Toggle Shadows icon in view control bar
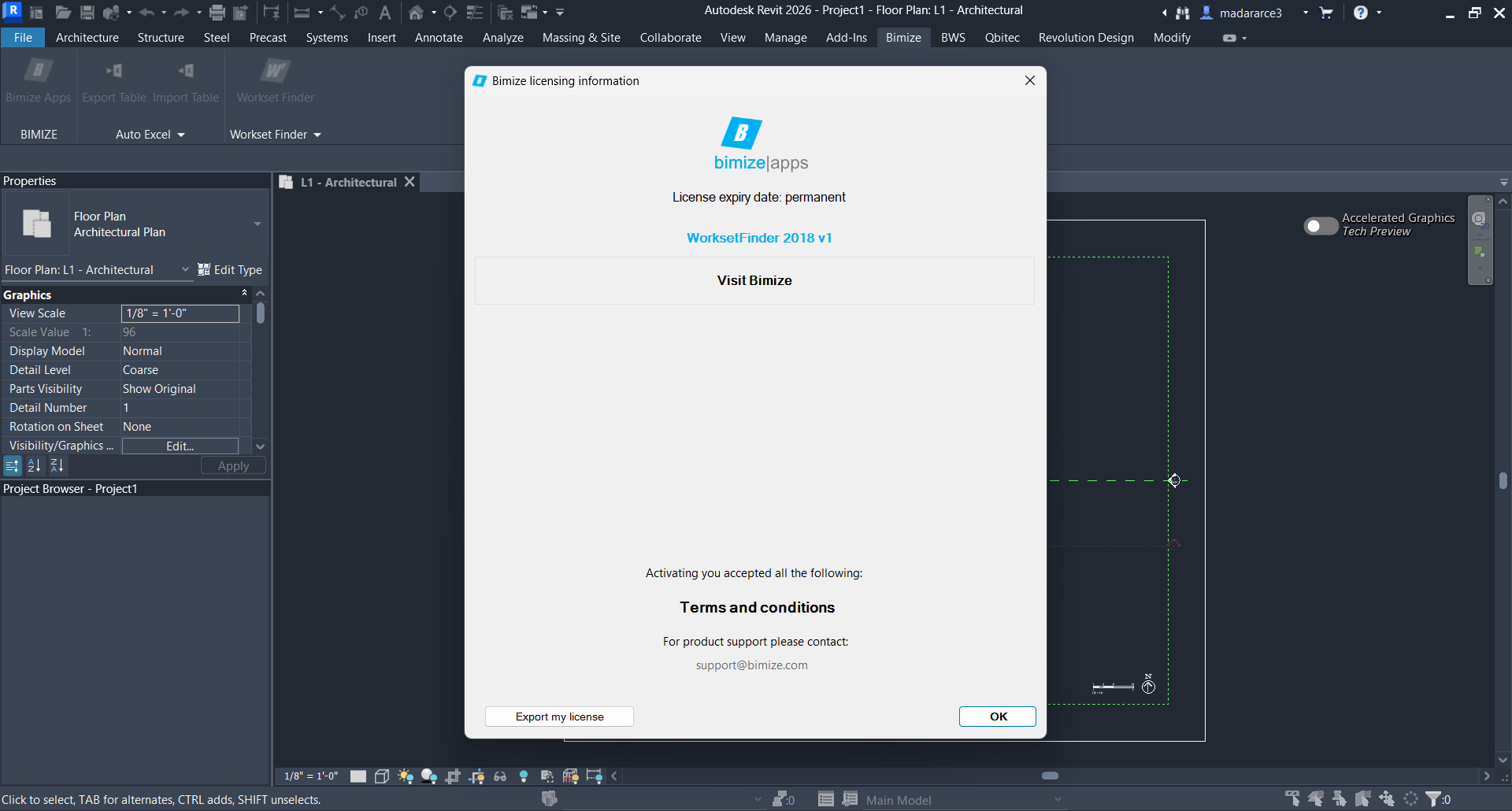Viewport: 1512px width, 811px height. pos(429,776)
